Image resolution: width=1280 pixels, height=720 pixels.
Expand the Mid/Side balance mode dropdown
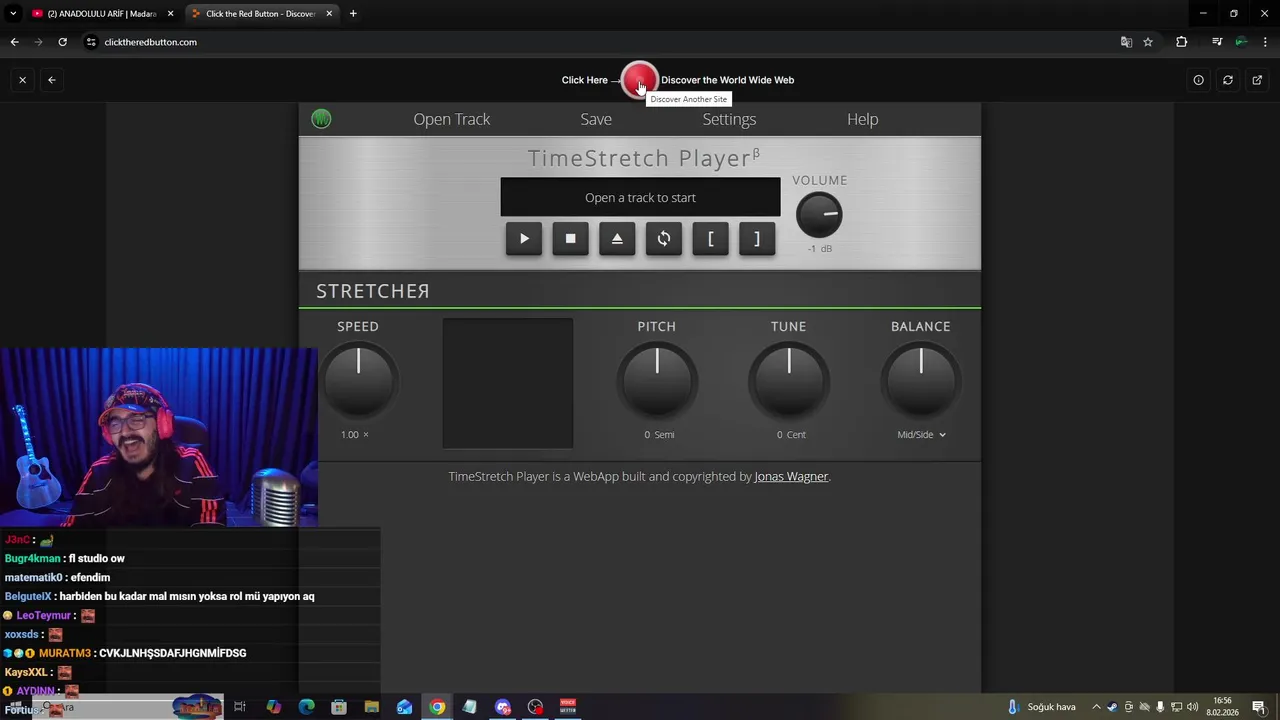pos(921,435)
